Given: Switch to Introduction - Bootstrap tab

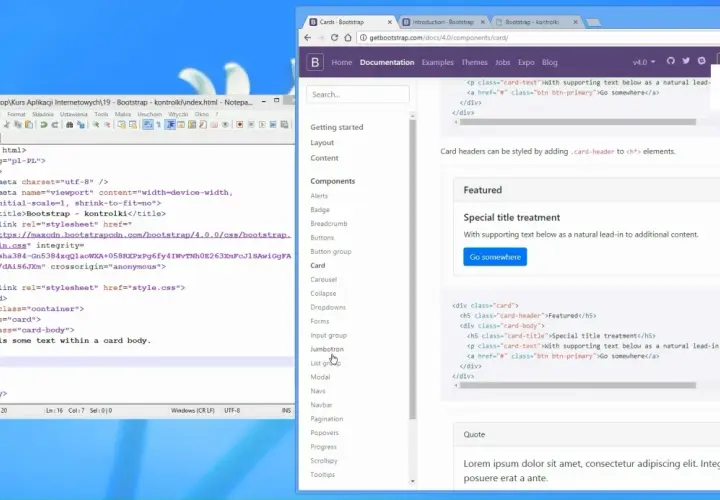Looking at the screenshot, I should point(442,22).
